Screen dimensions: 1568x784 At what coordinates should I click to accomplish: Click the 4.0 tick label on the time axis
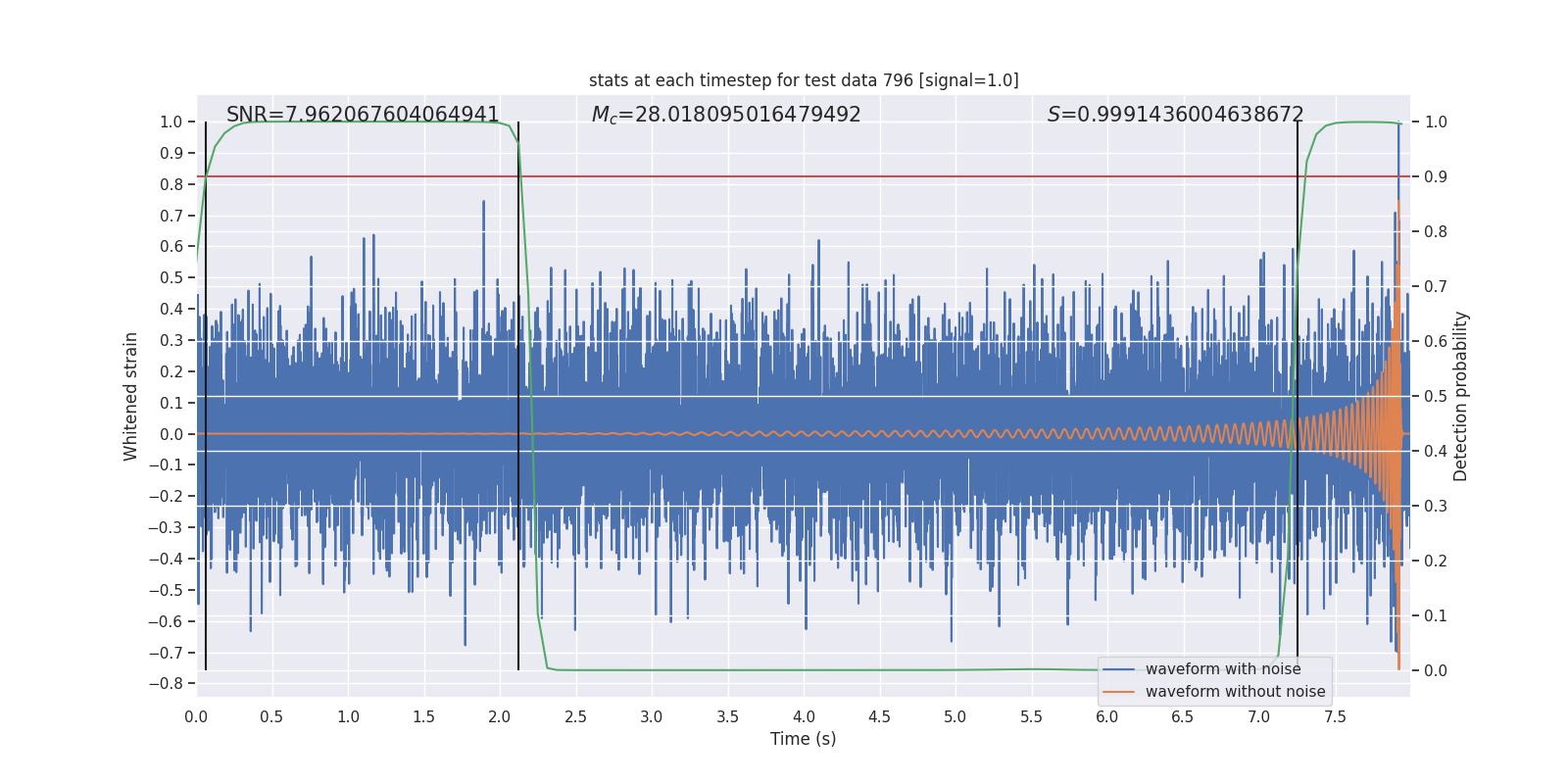click(x=804, y=717)
